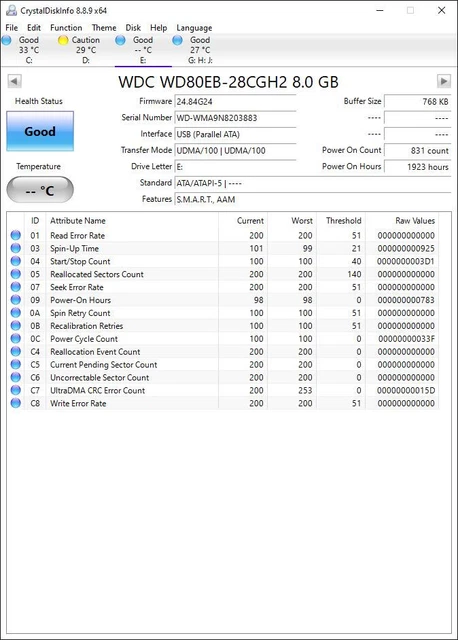Viewport: 458px width, 640px height.
Task: Click raw value 00000000033F
Action: 406,339
